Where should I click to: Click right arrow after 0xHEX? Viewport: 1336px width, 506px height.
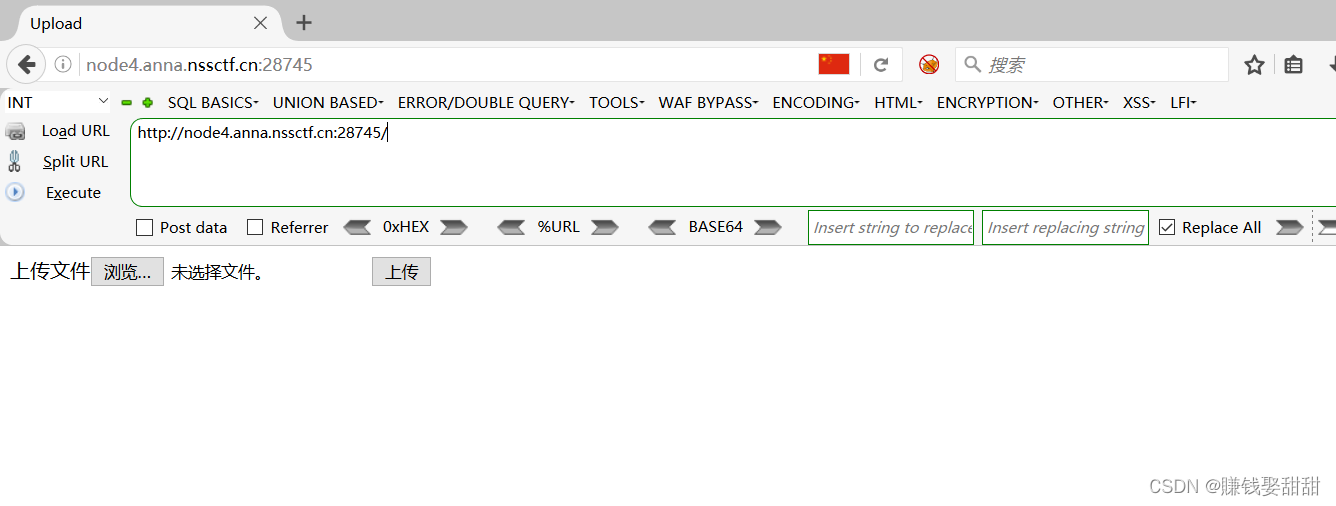tap(454, 227)
